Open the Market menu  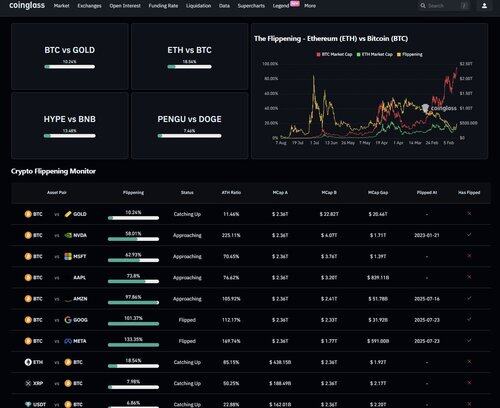click(x=62, y=6)
